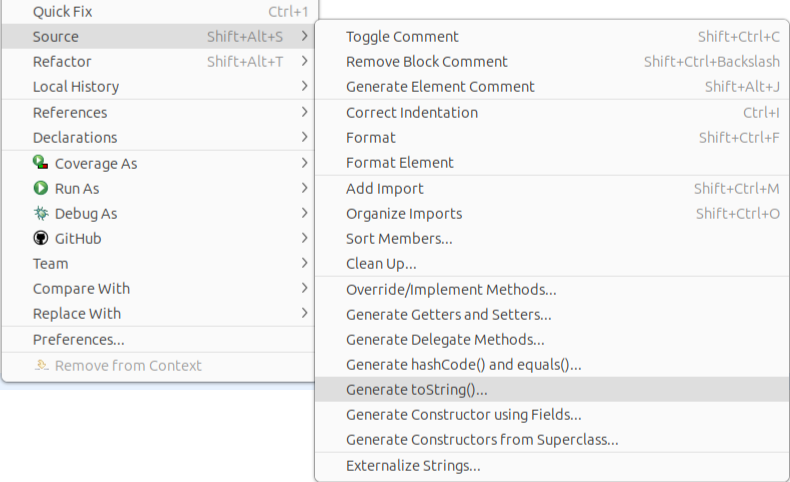Click the GitHub octocat icon

pos(41,238)
